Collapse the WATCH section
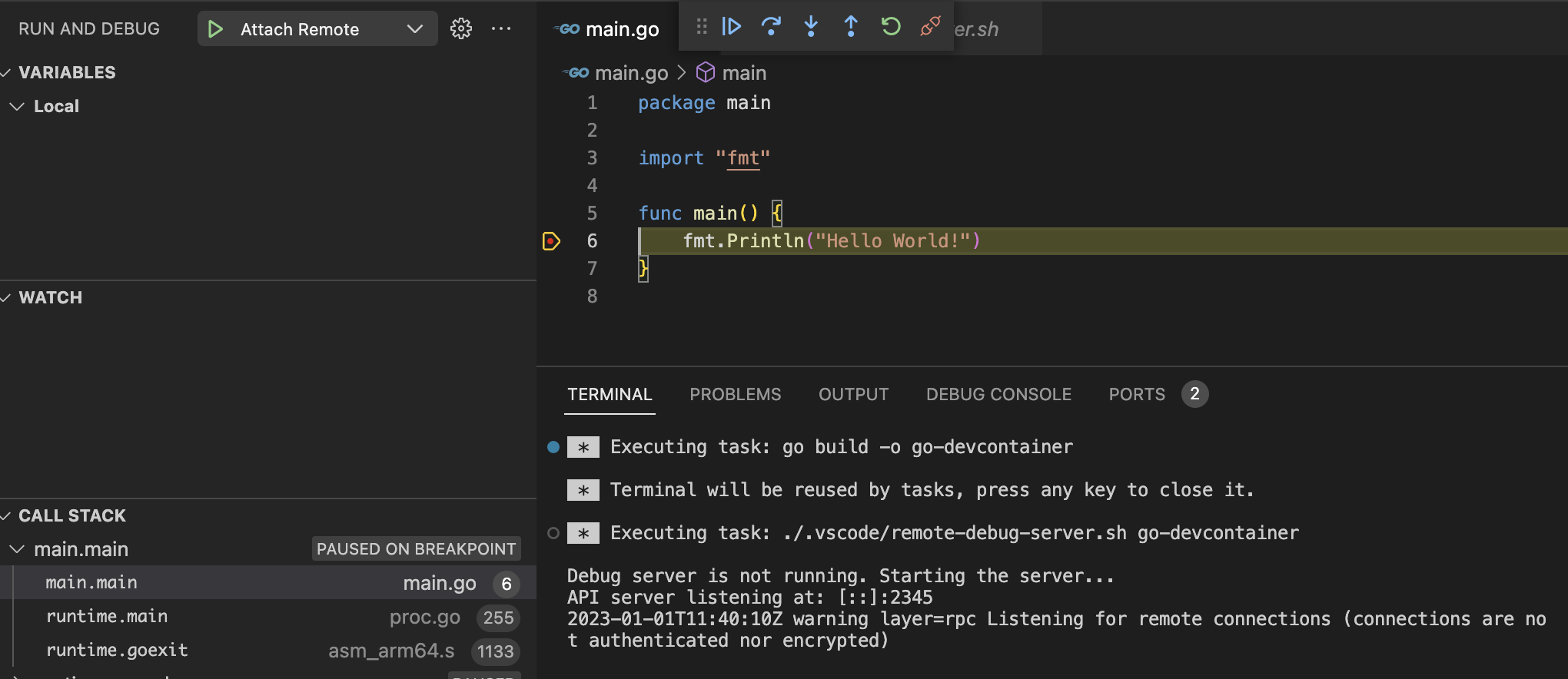This screenshot has height=679, width=1568. [6, 298]
